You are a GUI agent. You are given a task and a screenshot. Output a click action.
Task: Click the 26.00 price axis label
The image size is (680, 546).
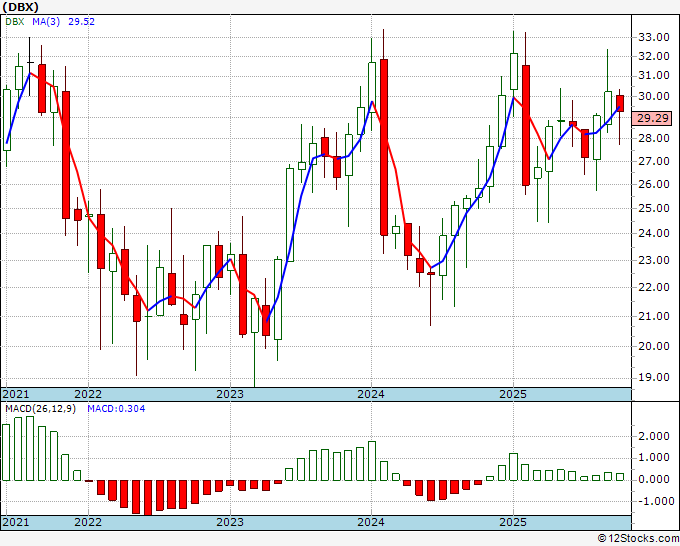[x=654, y=185]
